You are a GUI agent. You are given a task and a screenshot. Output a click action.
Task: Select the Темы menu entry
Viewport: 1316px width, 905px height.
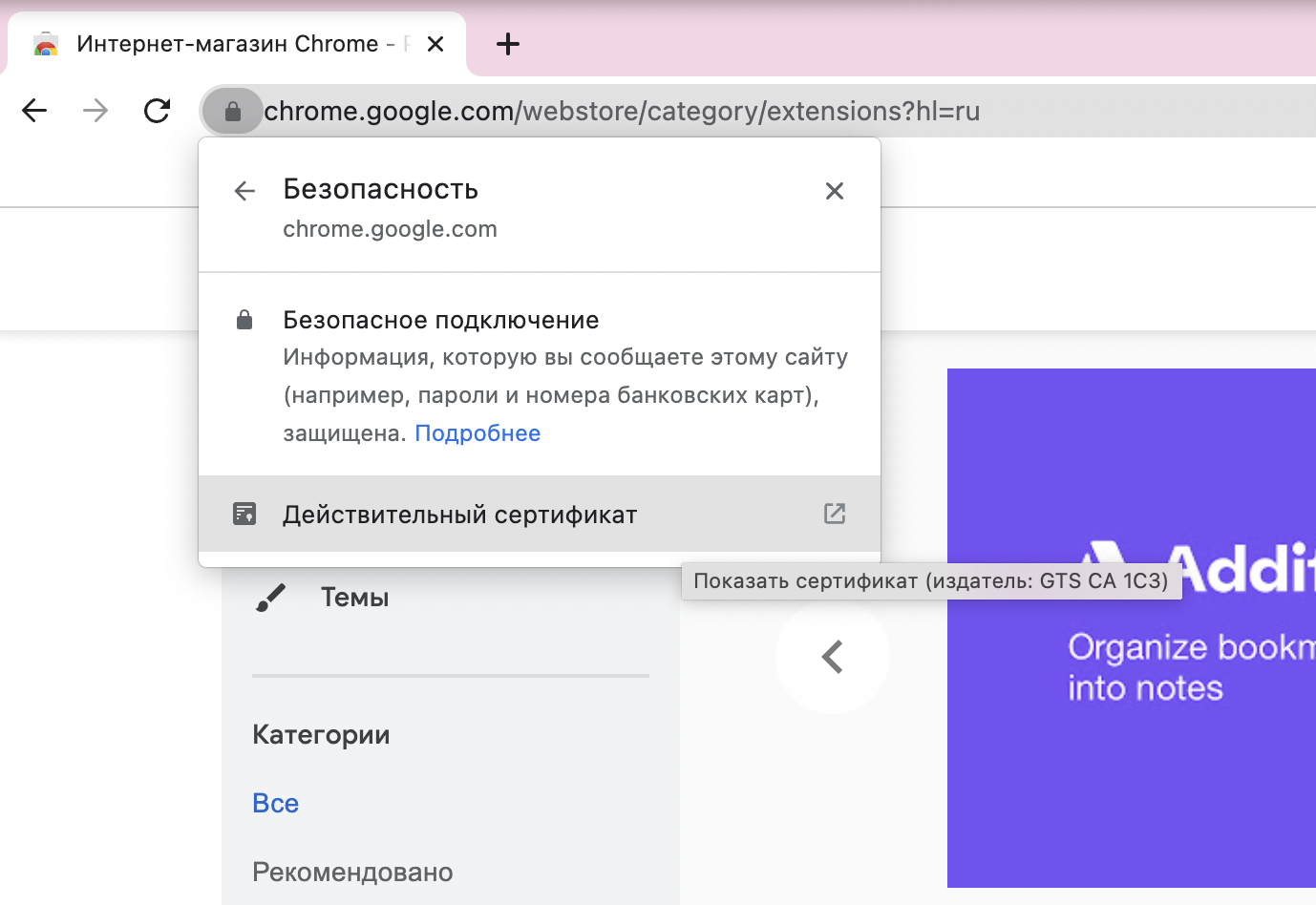click(355, 596)
